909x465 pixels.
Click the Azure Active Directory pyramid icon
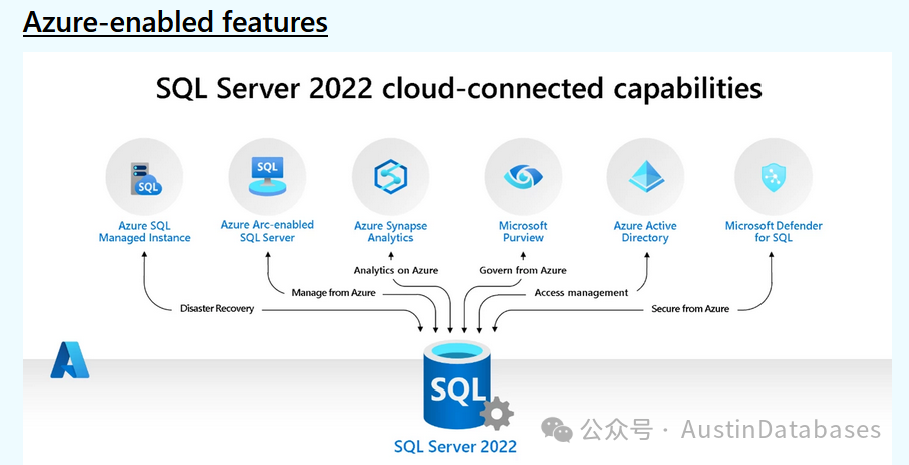click(645, 176)
